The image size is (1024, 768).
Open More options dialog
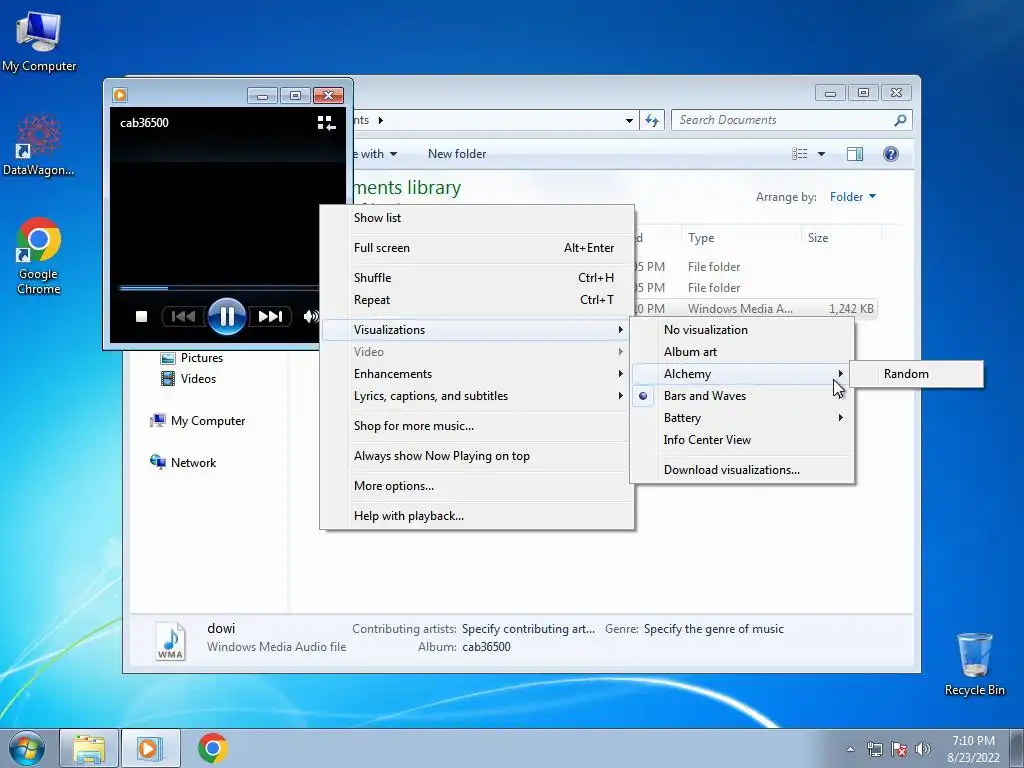coord(477,486)
